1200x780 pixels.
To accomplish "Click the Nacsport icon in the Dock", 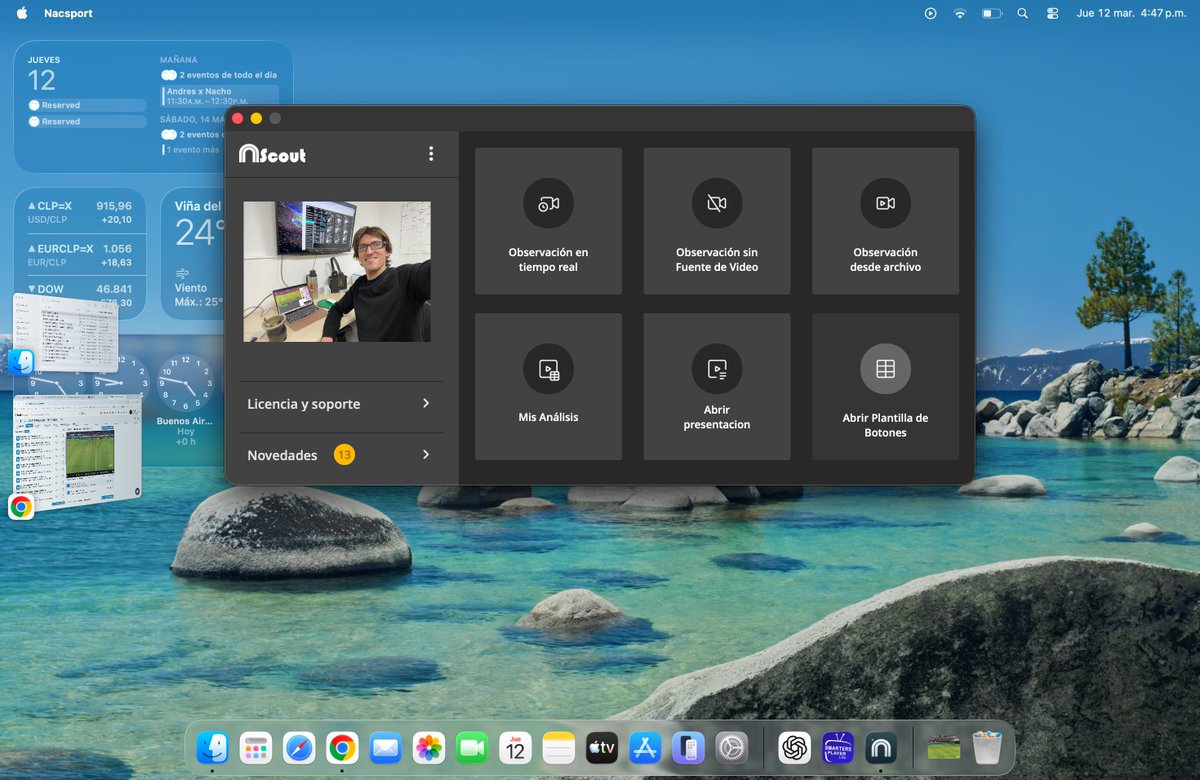I will (x=881, y=747).
